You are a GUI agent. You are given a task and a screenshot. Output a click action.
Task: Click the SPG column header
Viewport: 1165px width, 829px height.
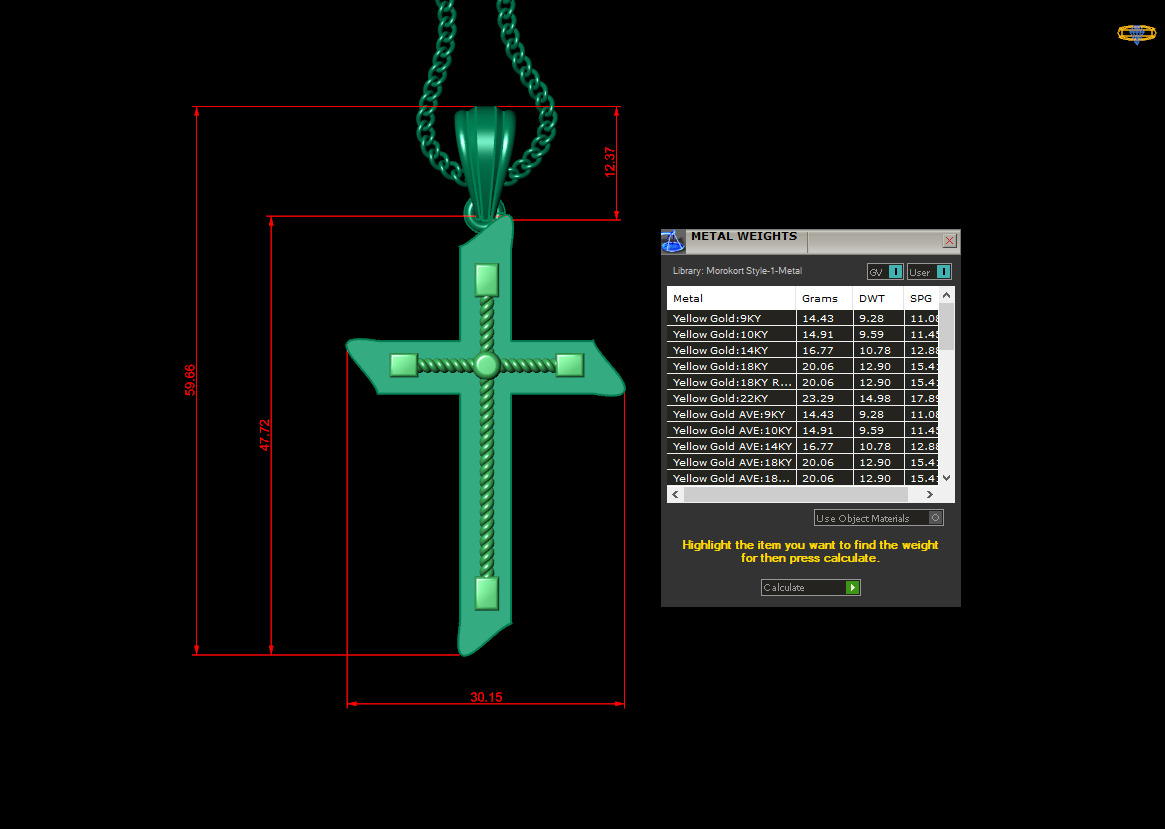point(921,299)
